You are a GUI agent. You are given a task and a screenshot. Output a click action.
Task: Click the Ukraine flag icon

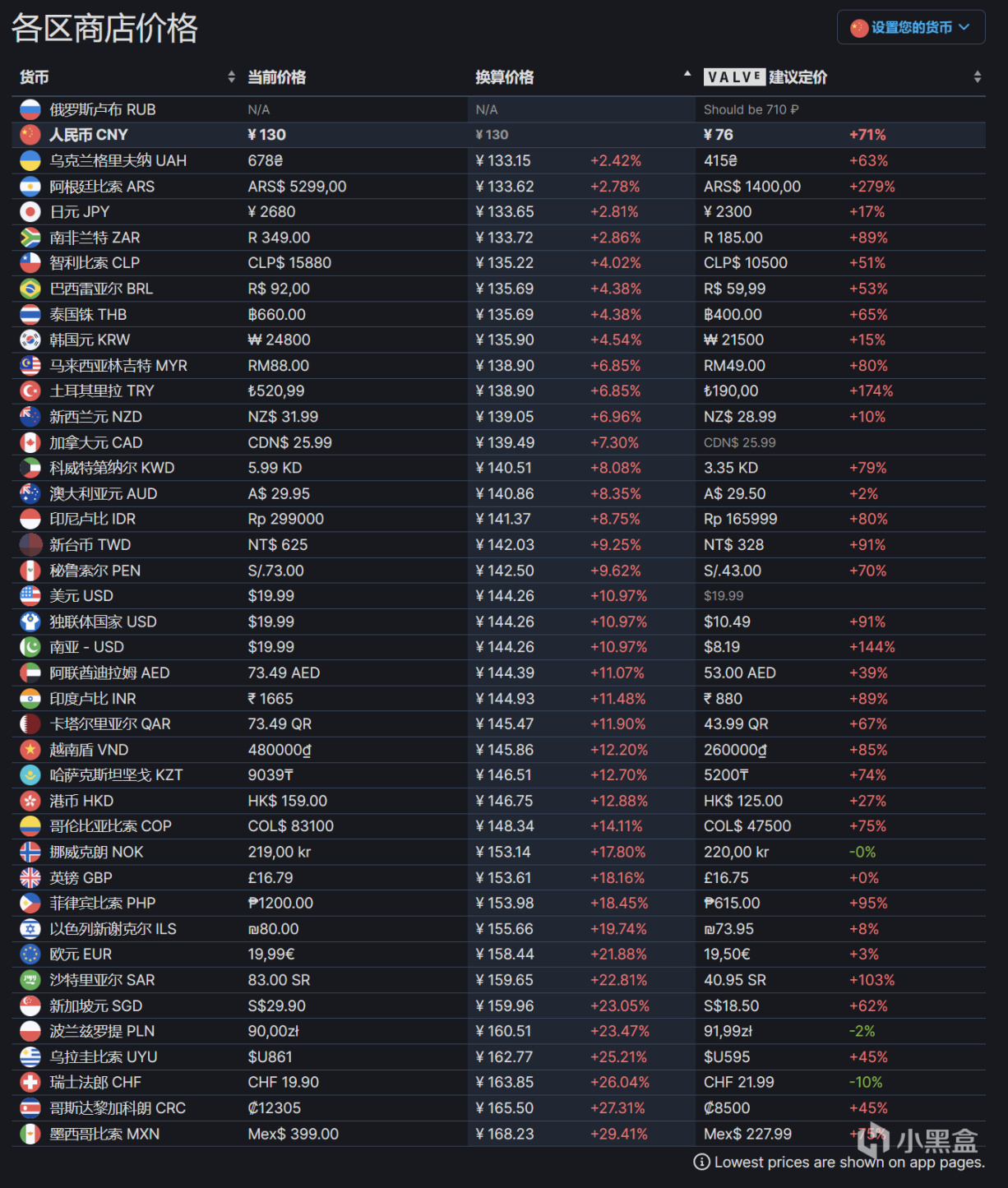pos(30,160)
